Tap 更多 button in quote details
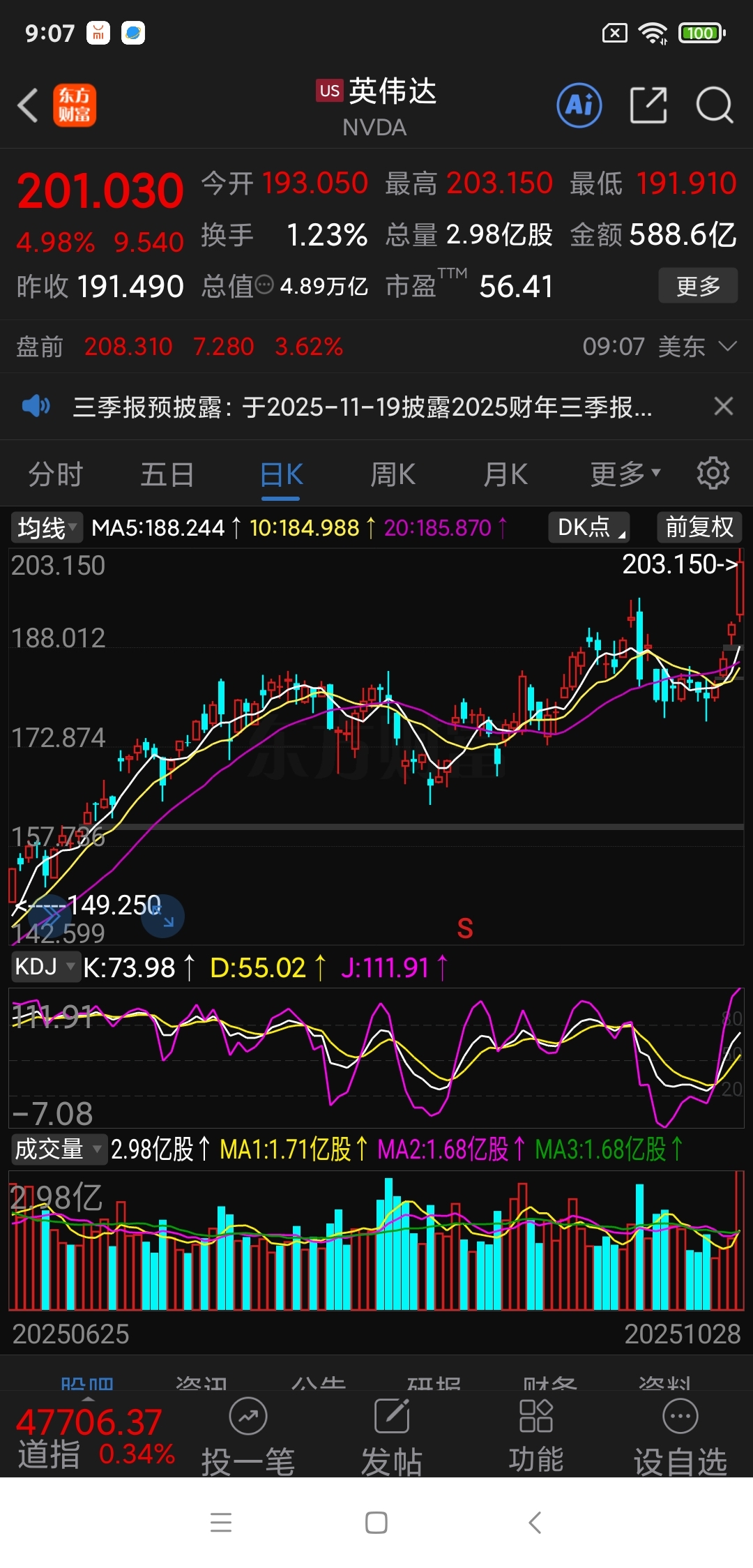The width and height of the screenshot is (753, 1568). click(x=698, y=285)
